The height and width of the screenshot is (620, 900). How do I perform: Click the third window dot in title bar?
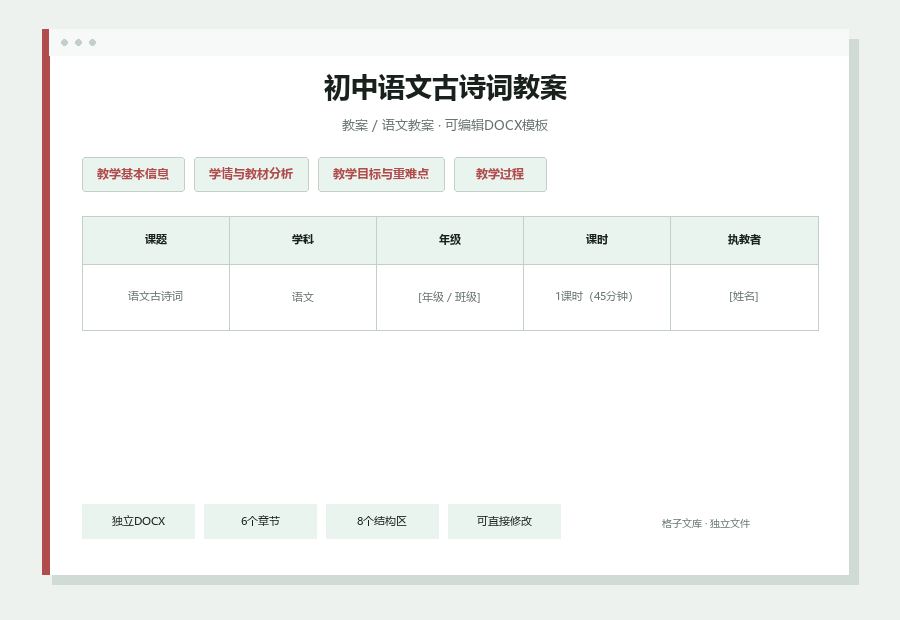point(92,42)
